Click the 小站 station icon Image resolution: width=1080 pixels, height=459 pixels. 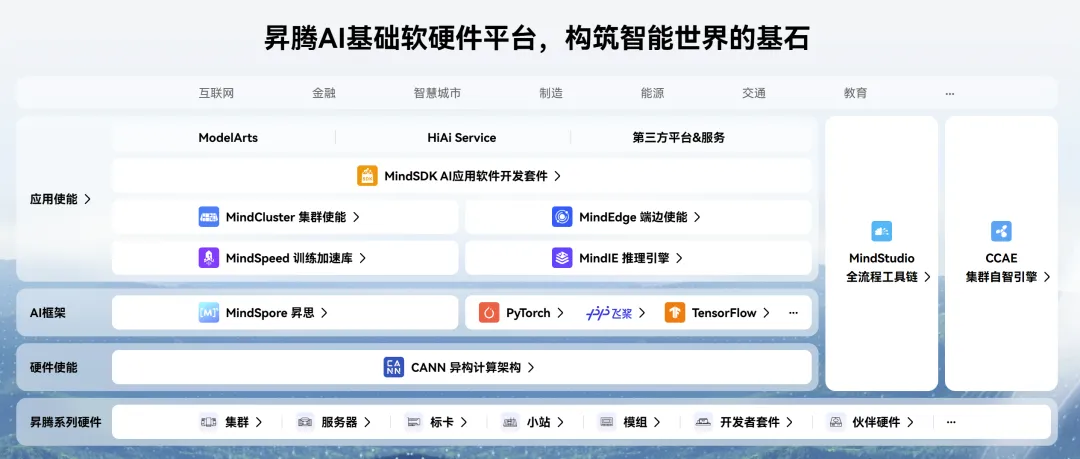tap(510, 422)
